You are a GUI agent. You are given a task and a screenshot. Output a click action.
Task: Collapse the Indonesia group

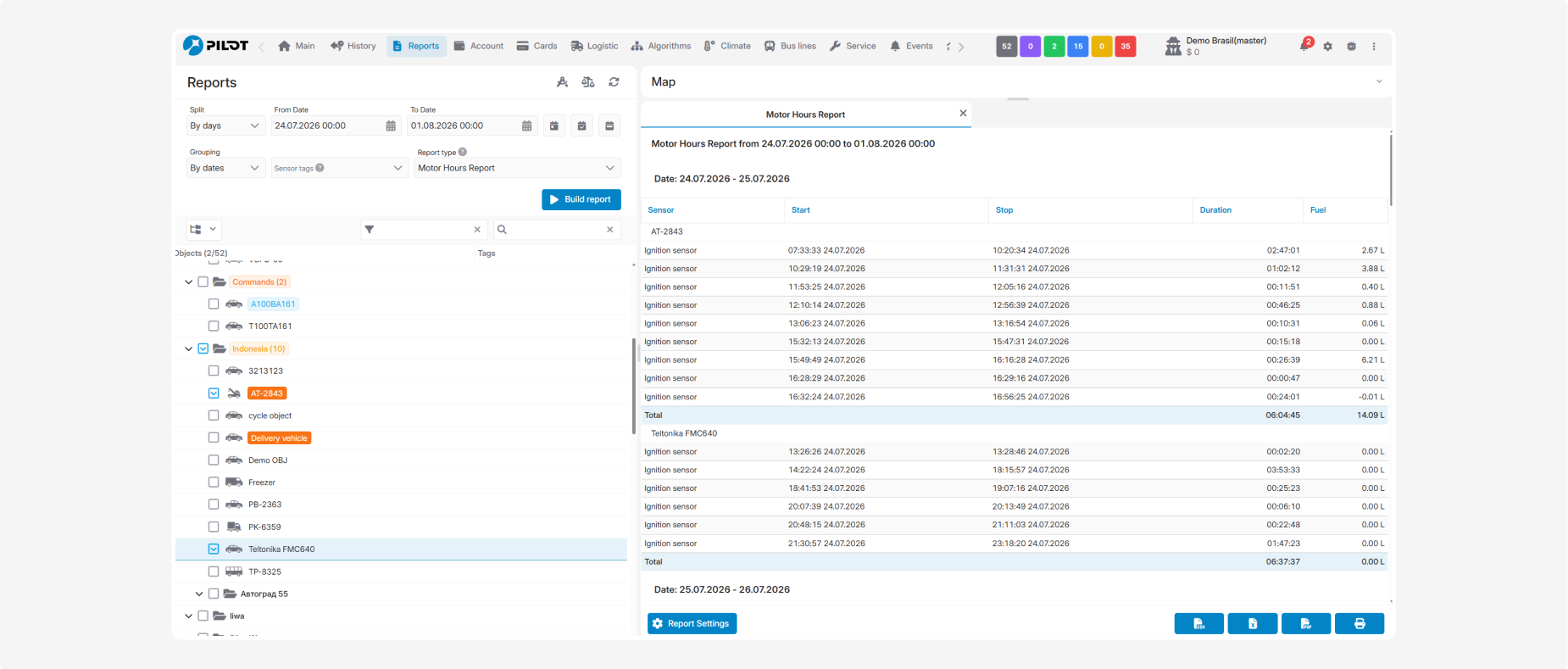click(x=188, y=349)
